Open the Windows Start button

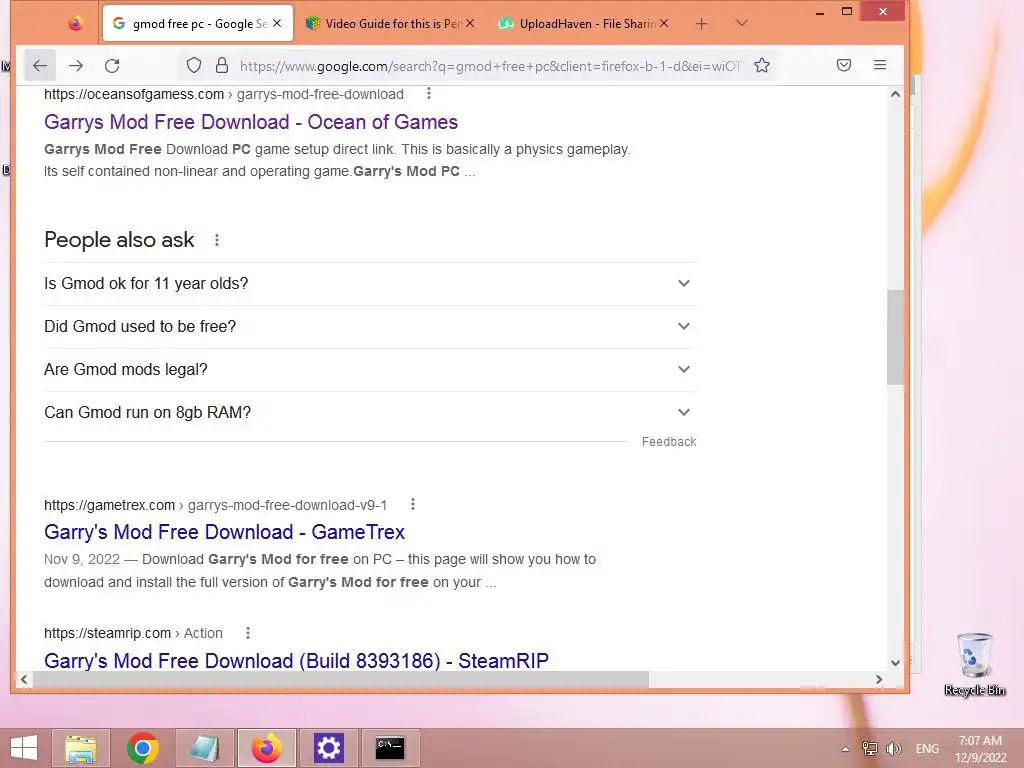[x=24, y=748]
